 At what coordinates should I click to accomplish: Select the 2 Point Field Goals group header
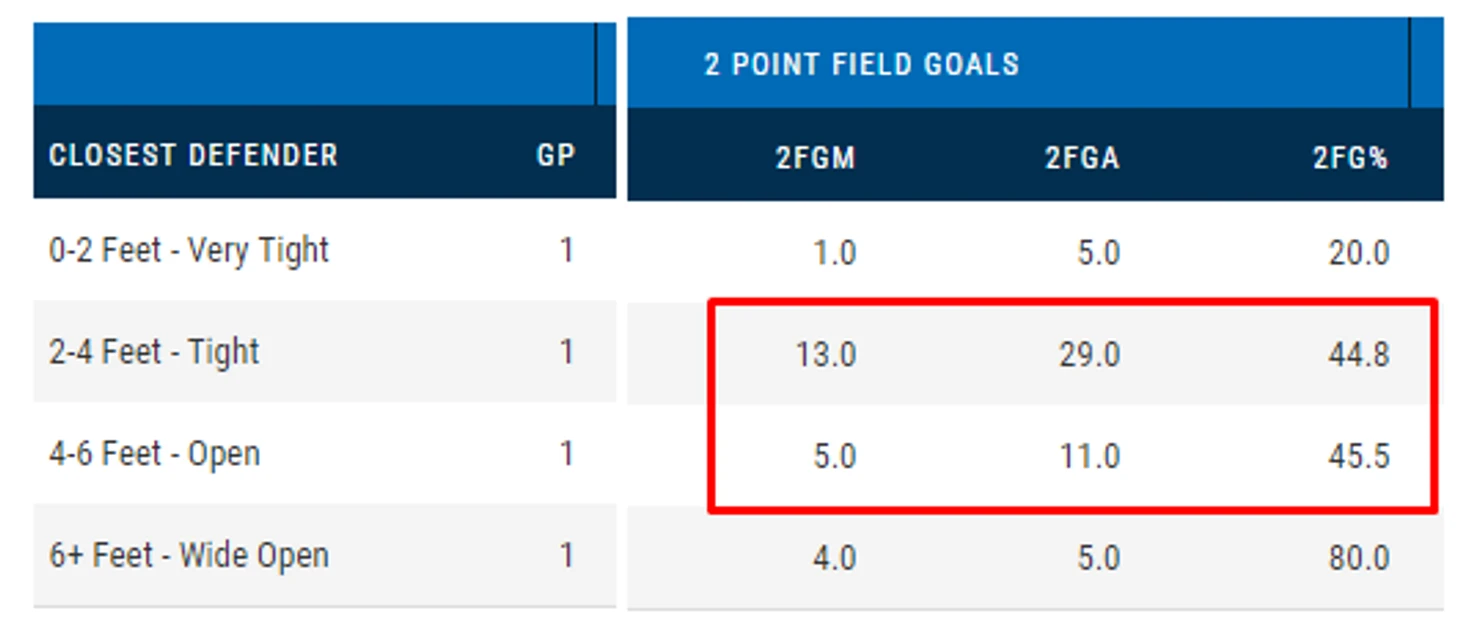(861, 65)
